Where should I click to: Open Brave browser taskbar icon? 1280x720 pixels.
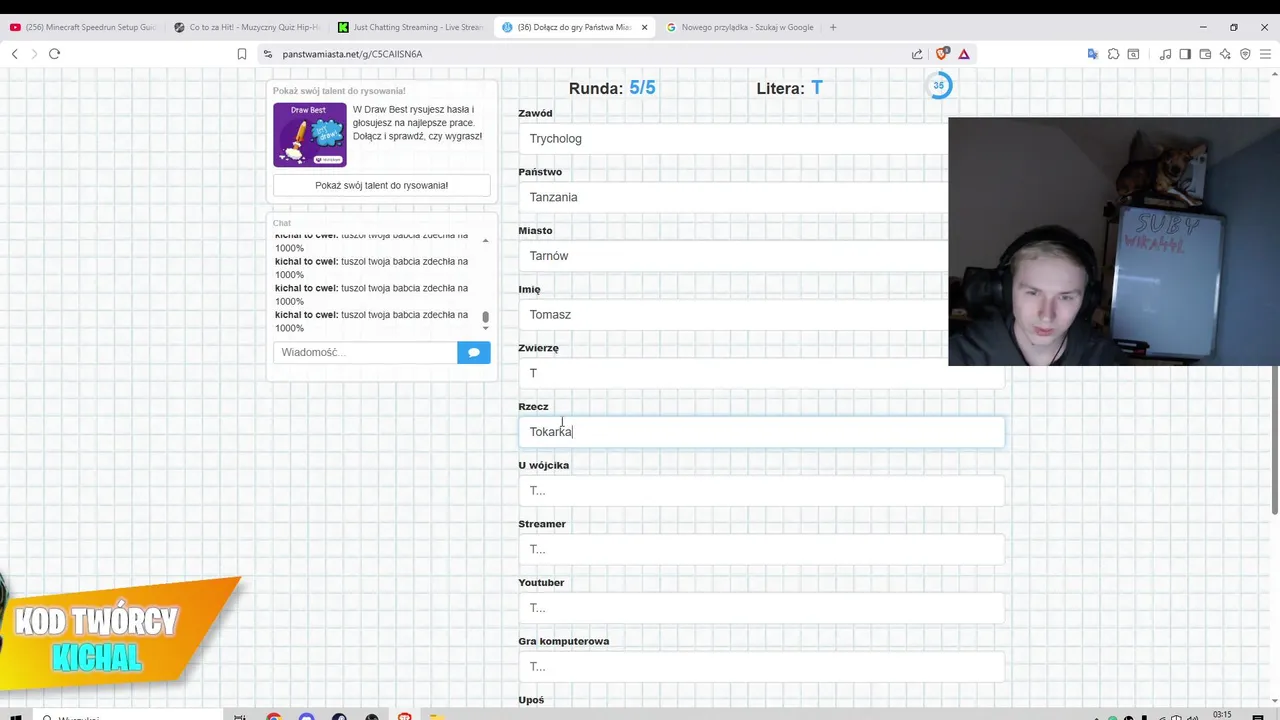[404, 716]
